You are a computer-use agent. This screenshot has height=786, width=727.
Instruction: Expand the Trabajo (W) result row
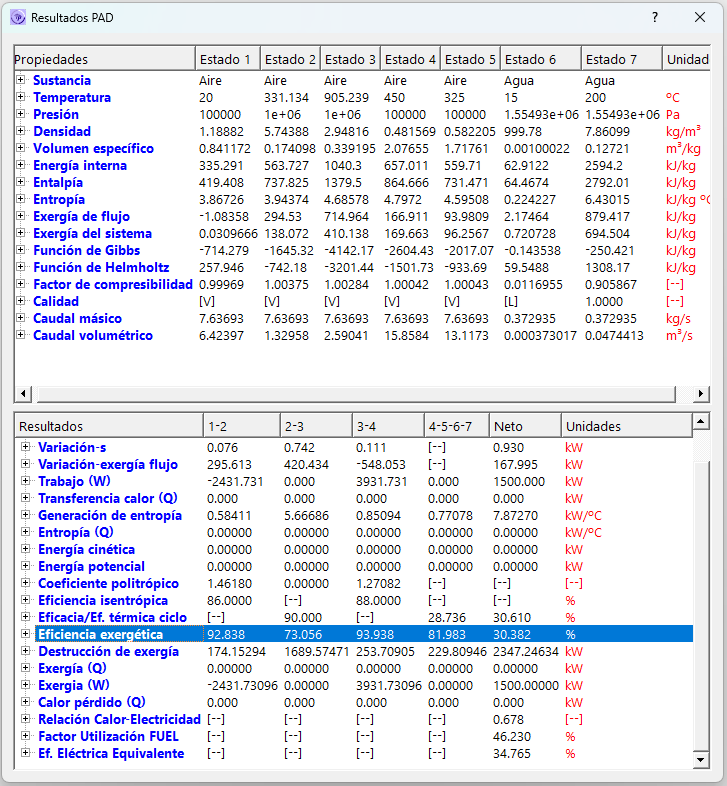(x=26, y=481)
